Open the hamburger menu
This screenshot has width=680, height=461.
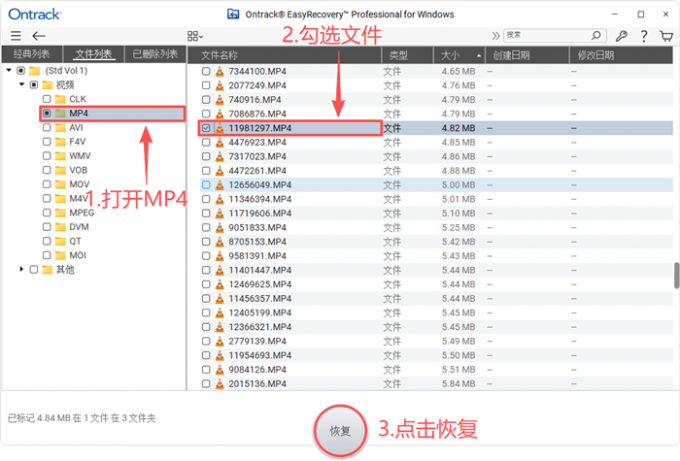pyautogui.click(x=16, y=36)
